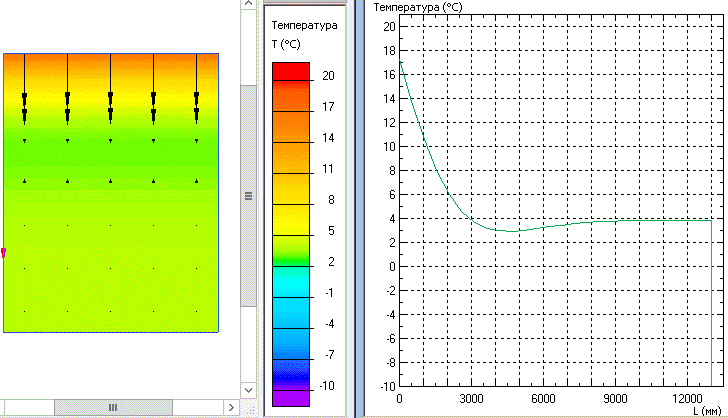Click the legend unit label 'T (°C)'
This screenshot has height=418, width=728.
[286, 45]
